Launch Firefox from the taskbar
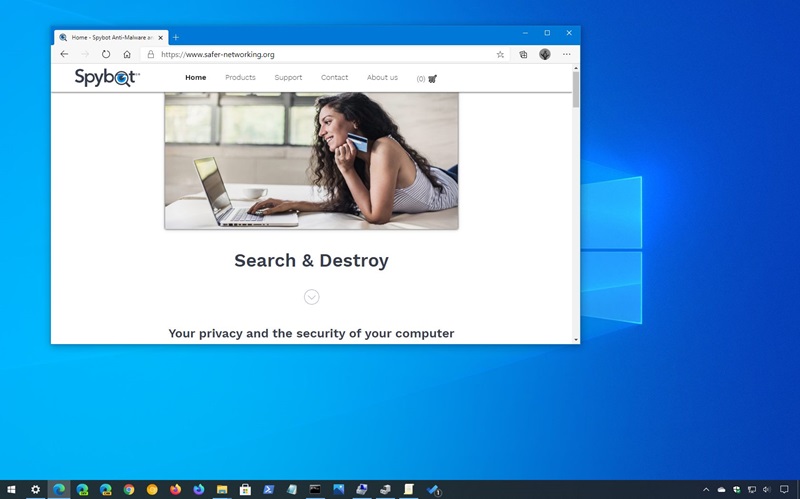Viewport: 800px width, 499px height. click(x=176, y=490)
